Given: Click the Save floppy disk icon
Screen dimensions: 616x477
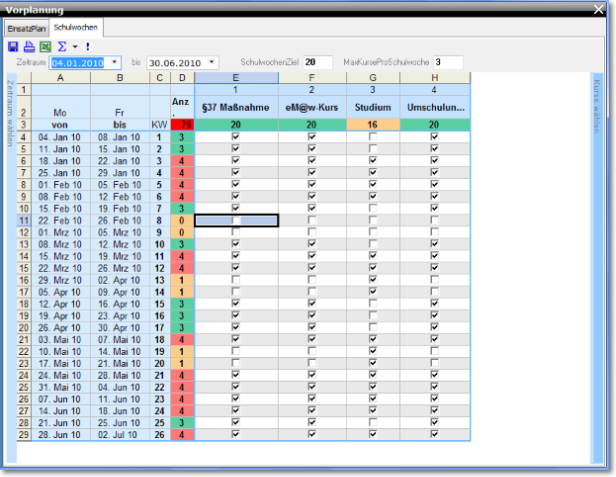Looking at the screenshot, I should (13, 46).
